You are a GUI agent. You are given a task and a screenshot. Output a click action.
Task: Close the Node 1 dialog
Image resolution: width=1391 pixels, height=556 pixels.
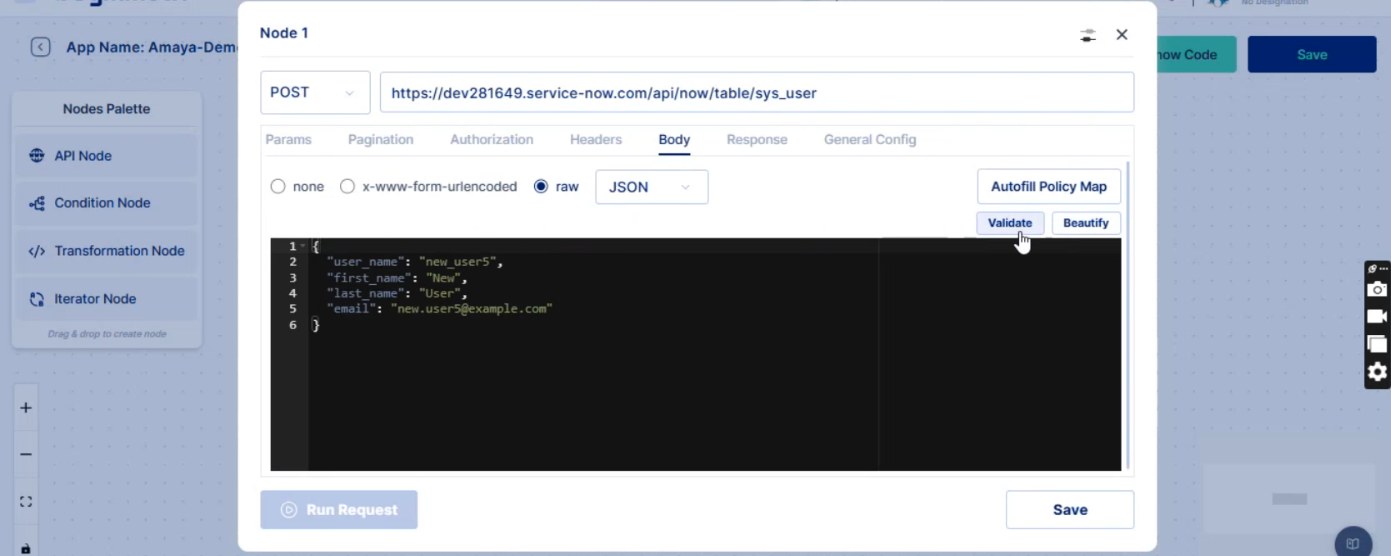[1122, 34]
